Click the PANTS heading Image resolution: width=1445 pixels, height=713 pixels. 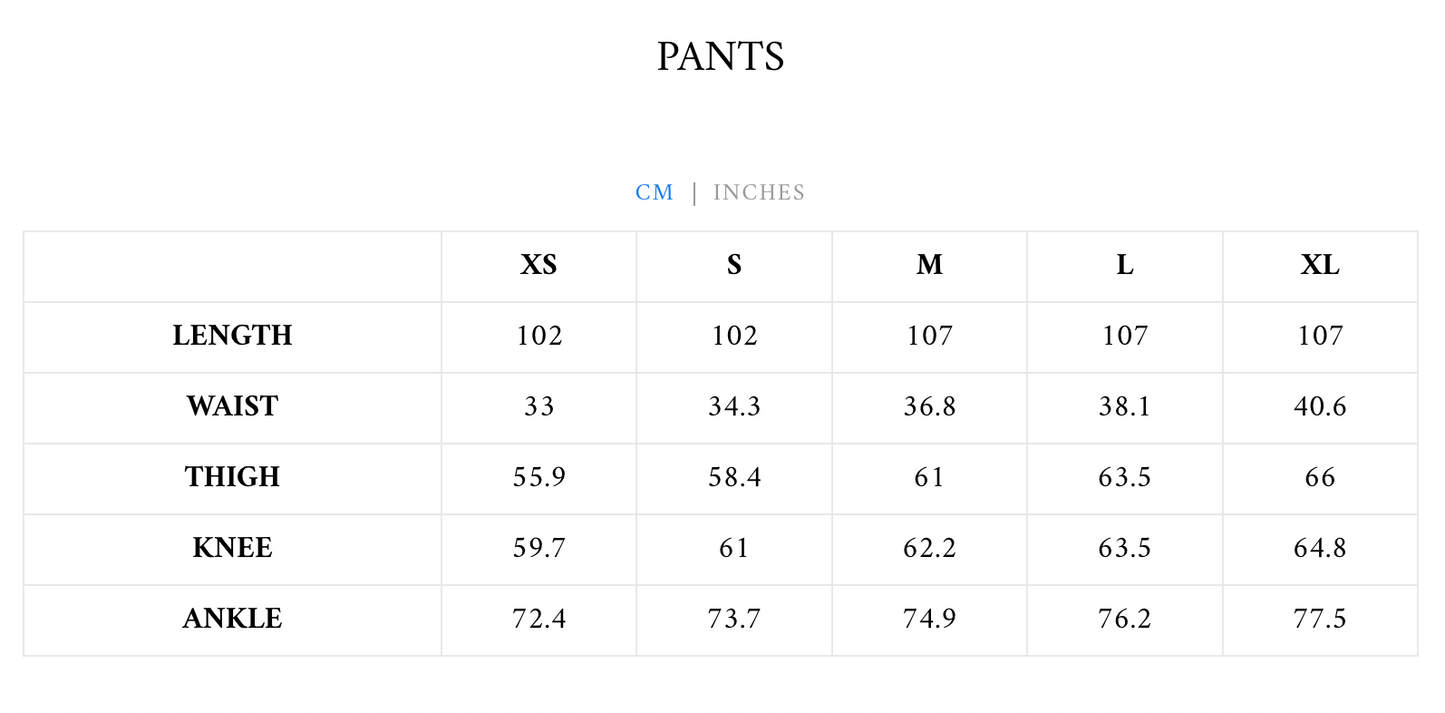pos(721,56)
